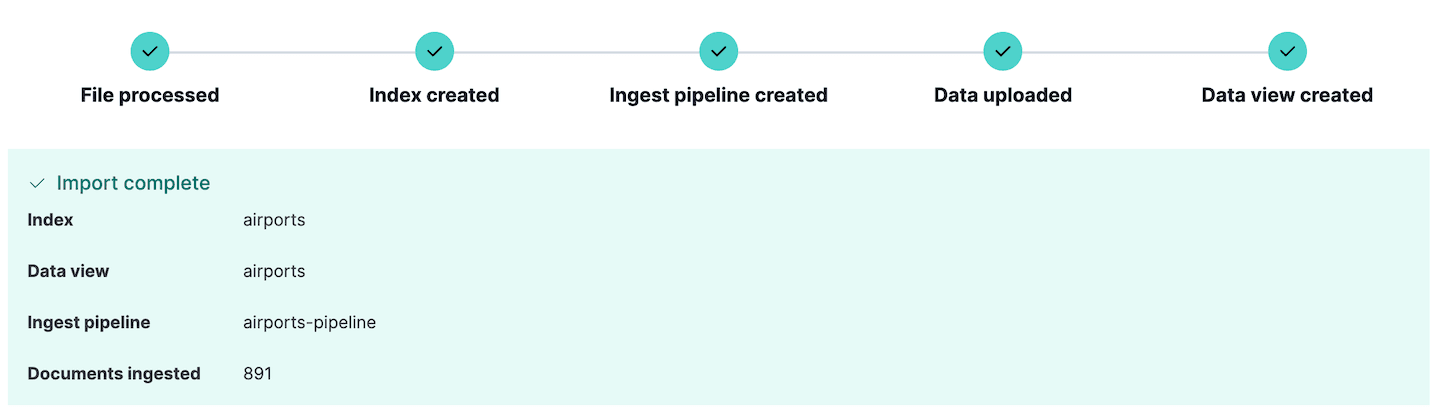1440x415 pixels.
Task: Select the Index created step label
Action: (434, 95)
